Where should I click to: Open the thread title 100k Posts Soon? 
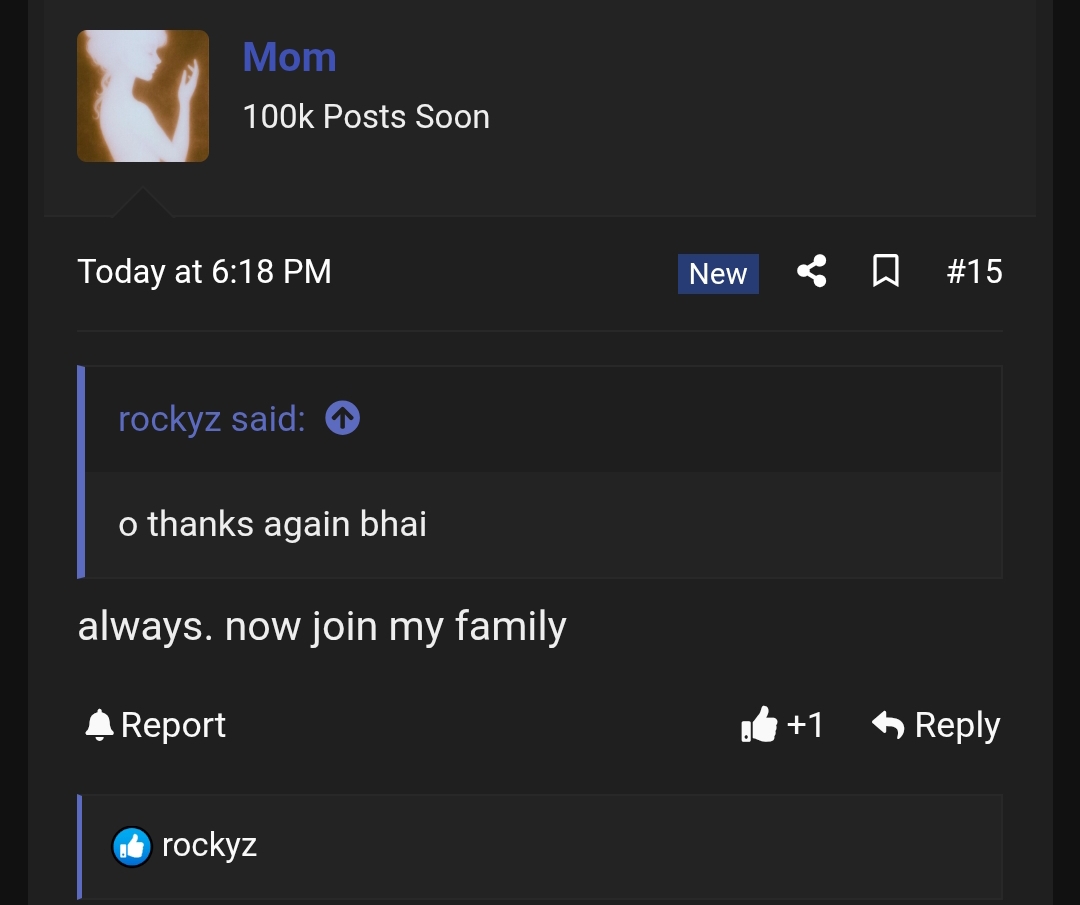tap(366, 116)
